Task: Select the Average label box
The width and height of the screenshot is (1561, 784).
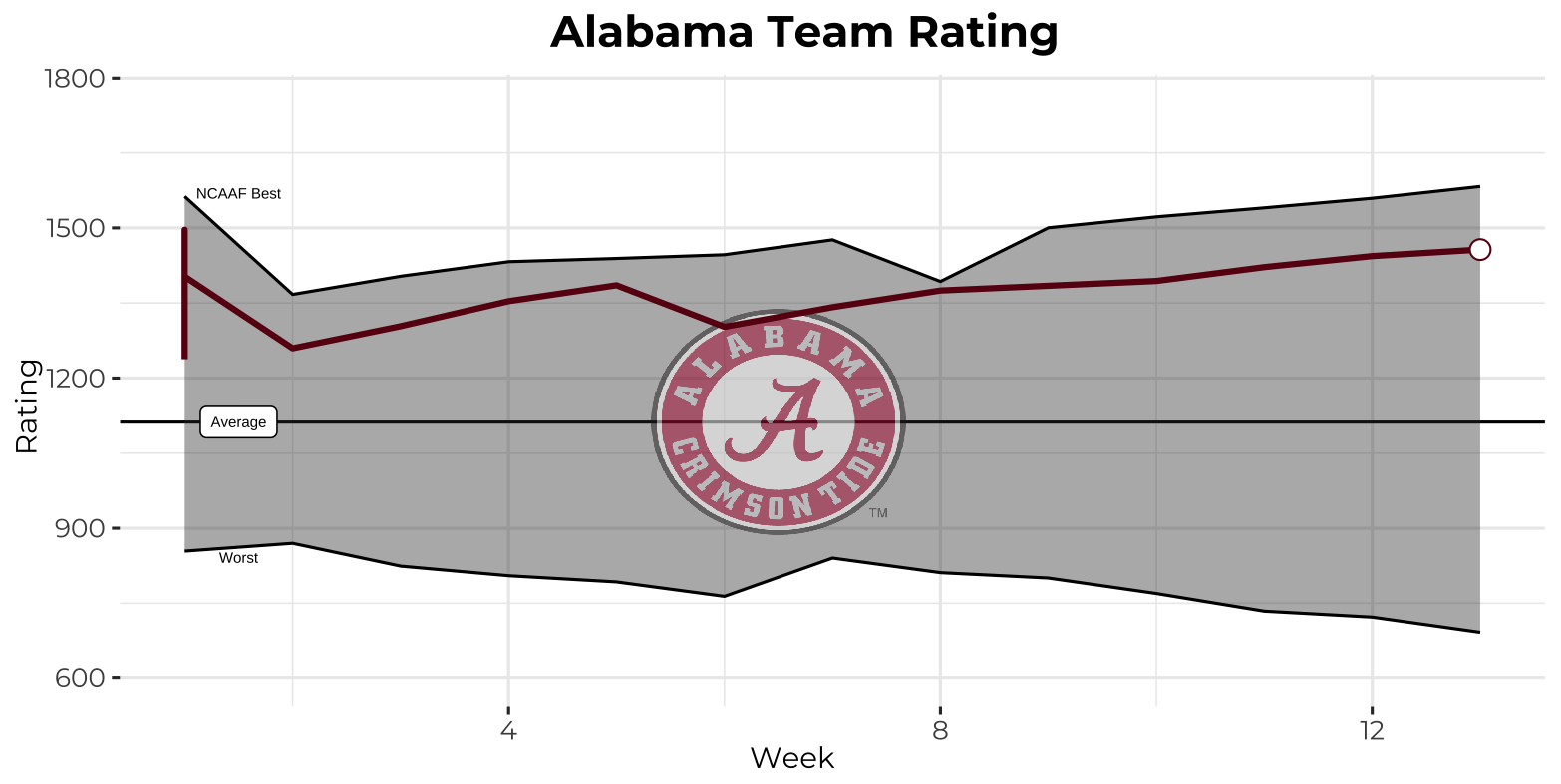Action: (239, 422)
